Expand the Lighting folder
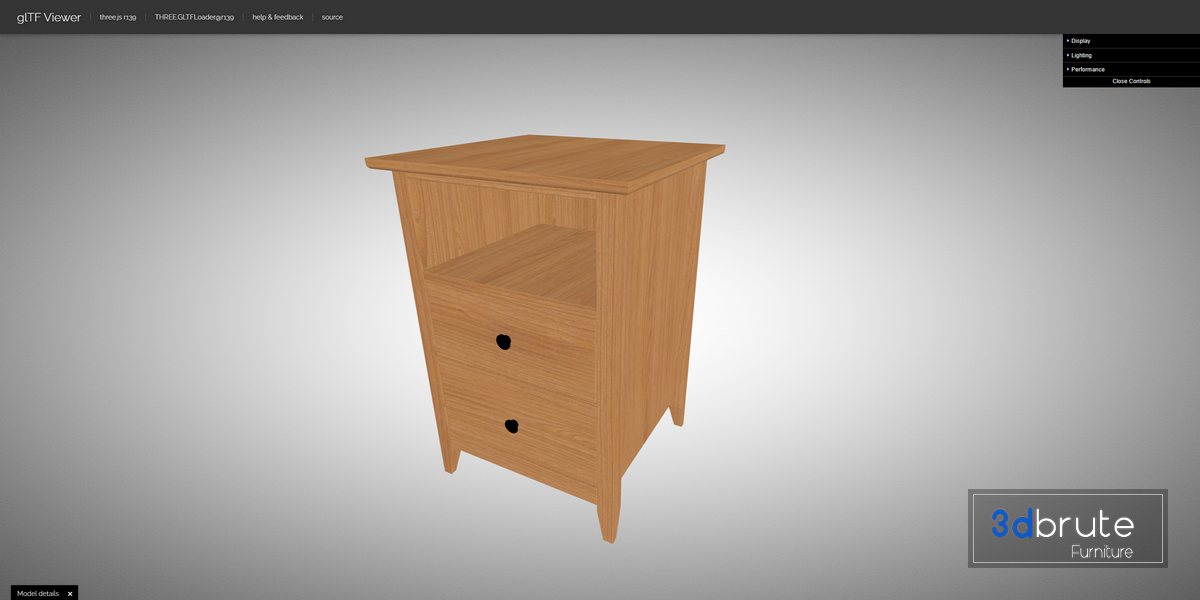1200x600 pixels. pyautogui.click(x=1081, y=55)
